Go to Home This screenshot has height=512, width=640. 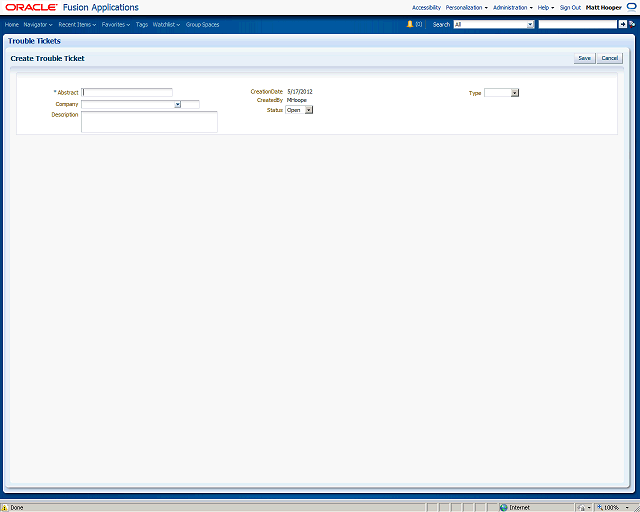pyautogui.click(x=11, y=24)
